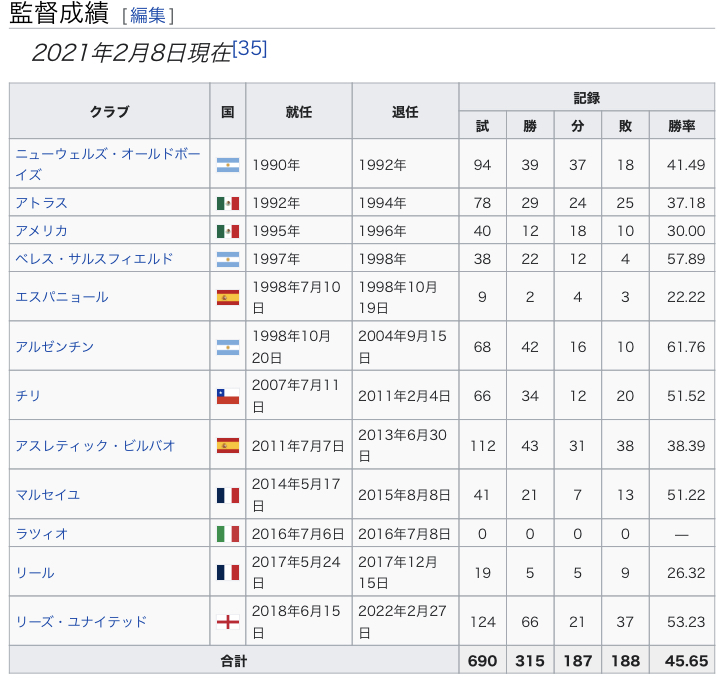728x687 pixels.
Task: Click Mexico flag in アメリカ row
Action: [228, 231]
